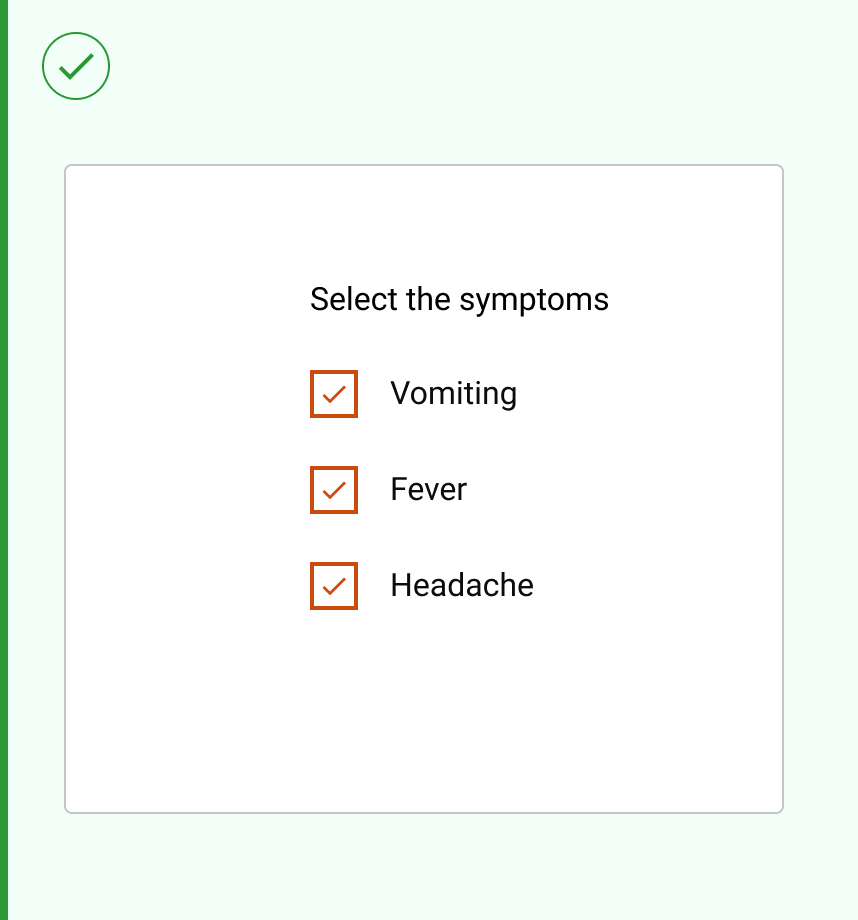The image size is (858, 920).
Task: Click the green vertical stripe on left edge
Action: [x=4, y=460]
